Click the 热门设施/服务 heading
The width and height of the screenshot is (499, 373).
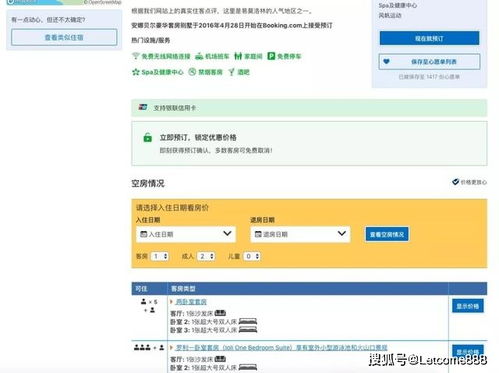coord(151,40)
